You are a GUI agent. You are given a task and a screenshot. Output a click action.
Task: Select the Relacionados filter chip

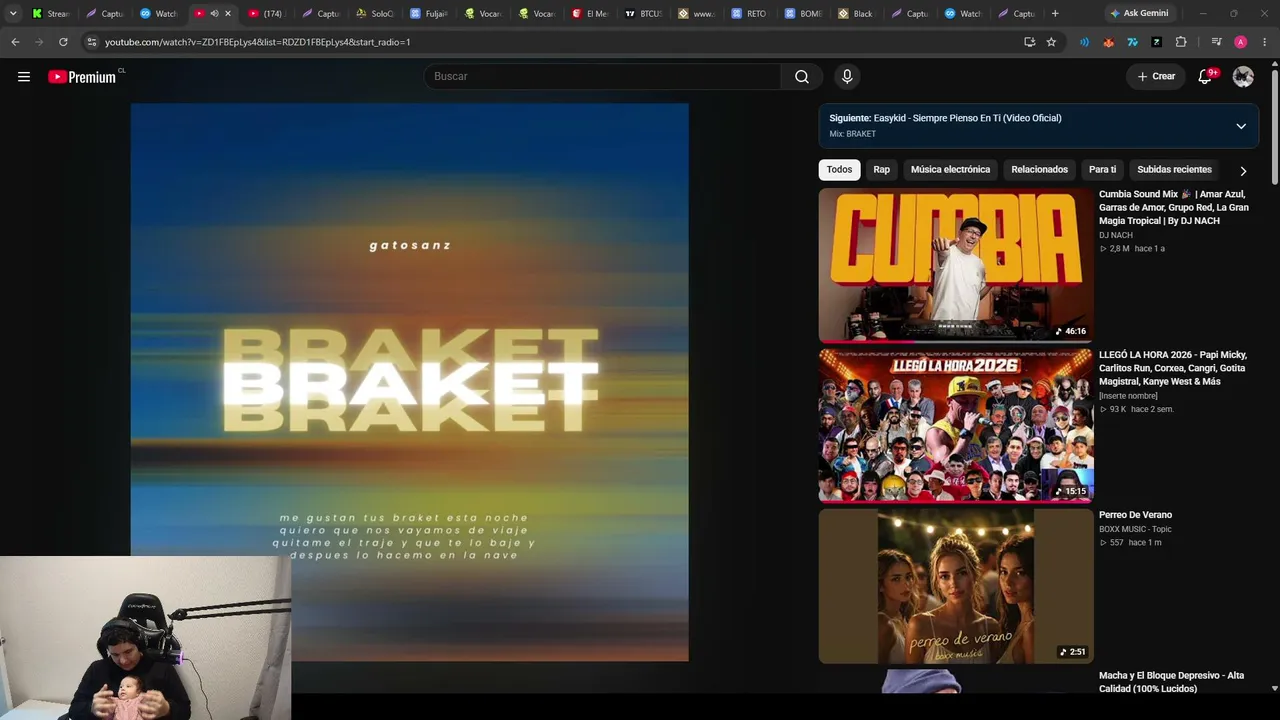pos(1039,170)
